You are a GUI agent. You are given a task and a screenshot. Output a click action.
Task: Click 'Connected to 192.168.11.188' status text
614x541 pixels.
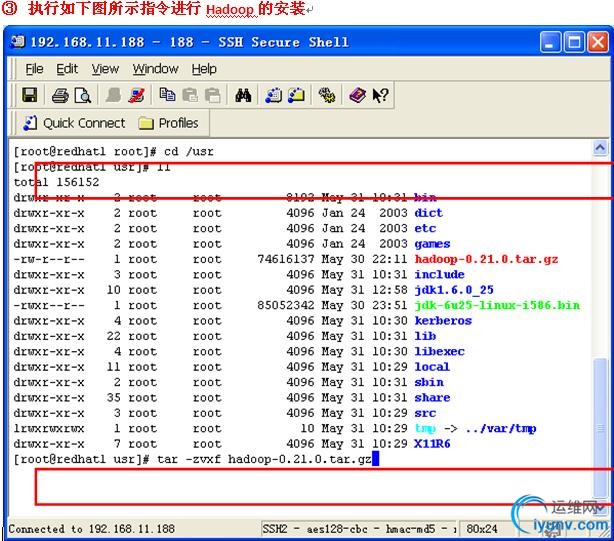click(x=92, y=529)
